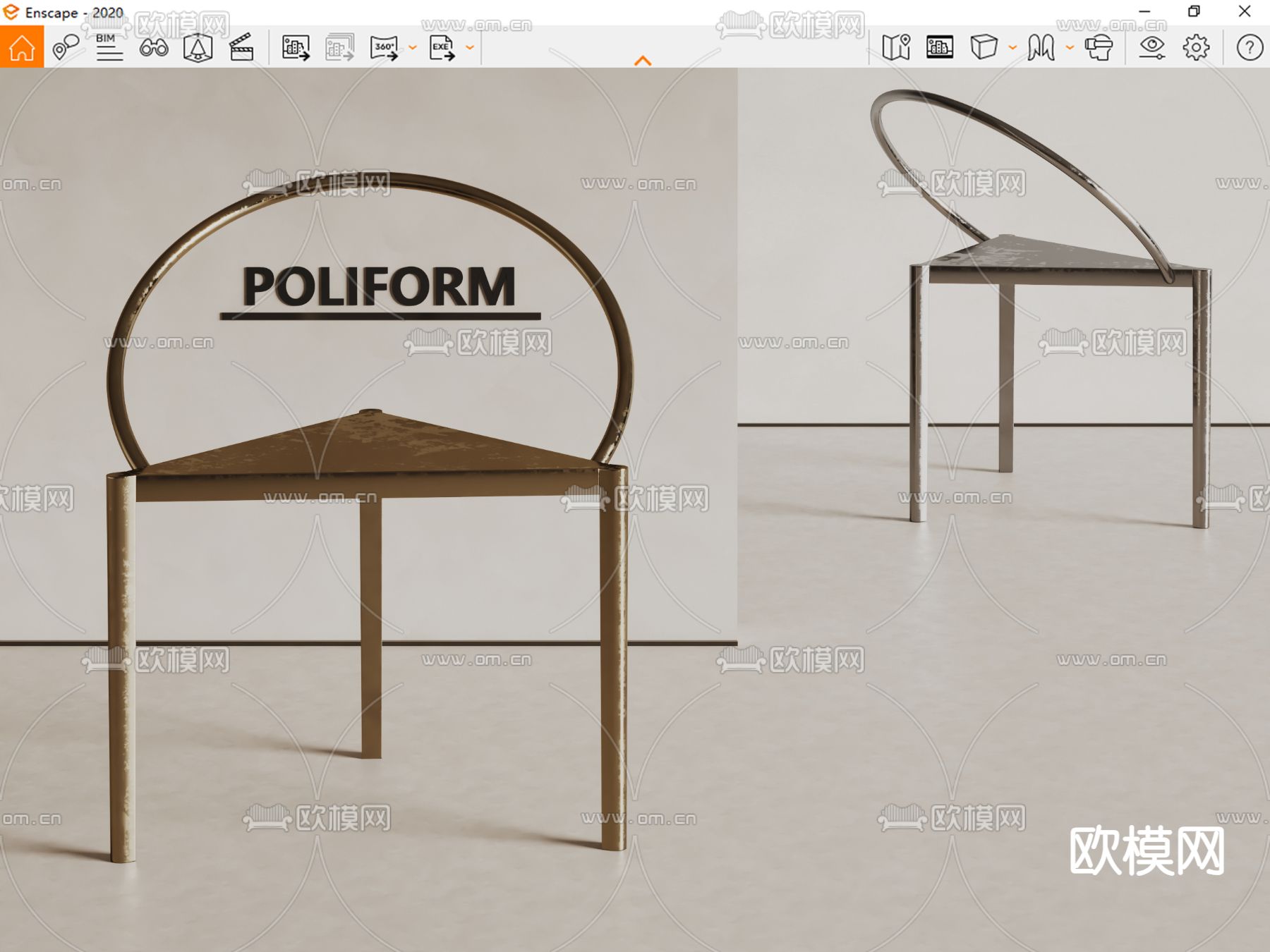Viewport: 1270px width, 952px height.
Task: Enable the VR headset mode
Action: [1099, 47]
